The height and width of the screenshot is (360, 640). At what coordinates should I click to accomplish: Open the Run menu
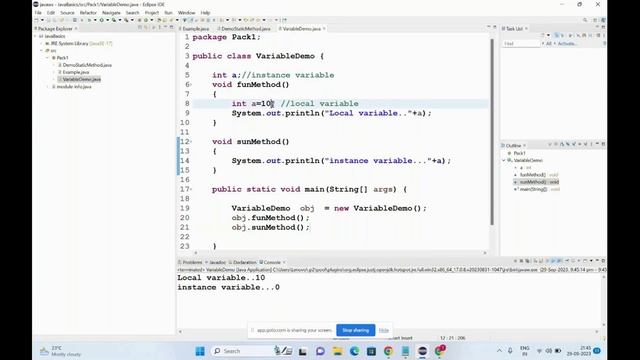click(168, 13)
